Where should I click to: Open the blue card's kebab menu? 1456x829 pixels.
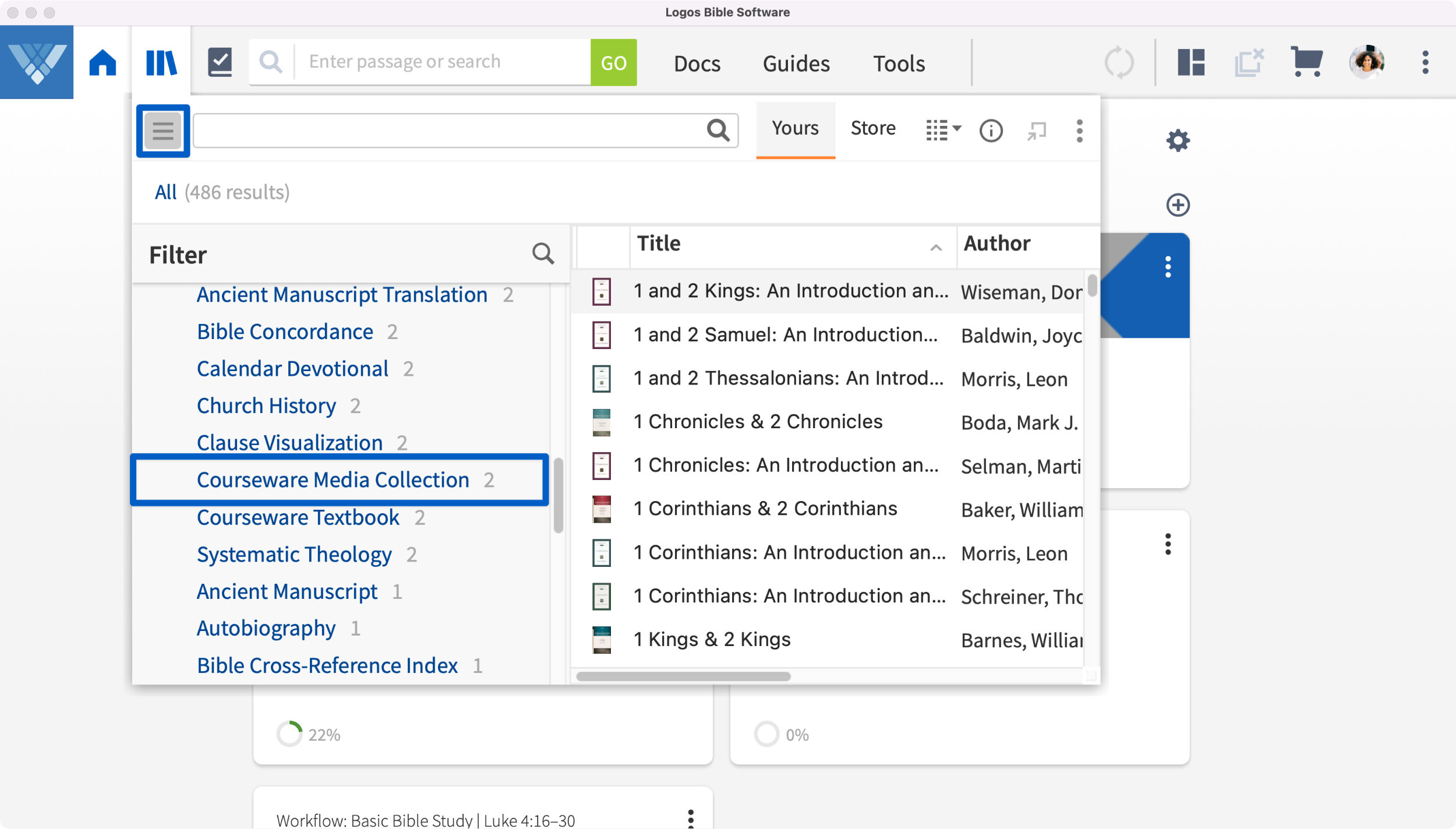(x=1168, y=266)
